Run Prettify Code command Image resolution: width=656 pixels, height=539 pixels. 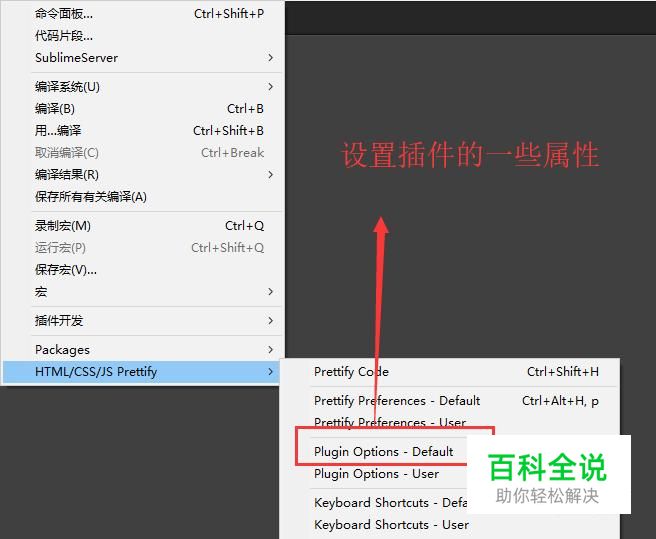point(450,372)
